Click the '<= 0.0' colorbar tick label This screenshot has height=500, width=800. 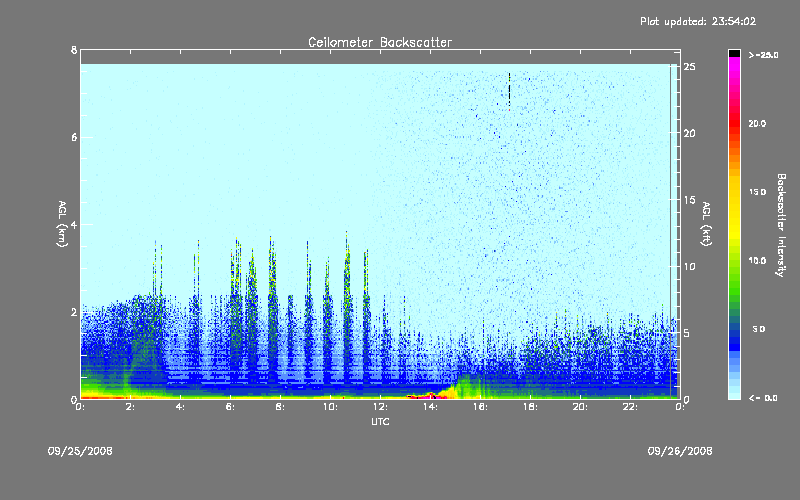(x=763, y=398)
